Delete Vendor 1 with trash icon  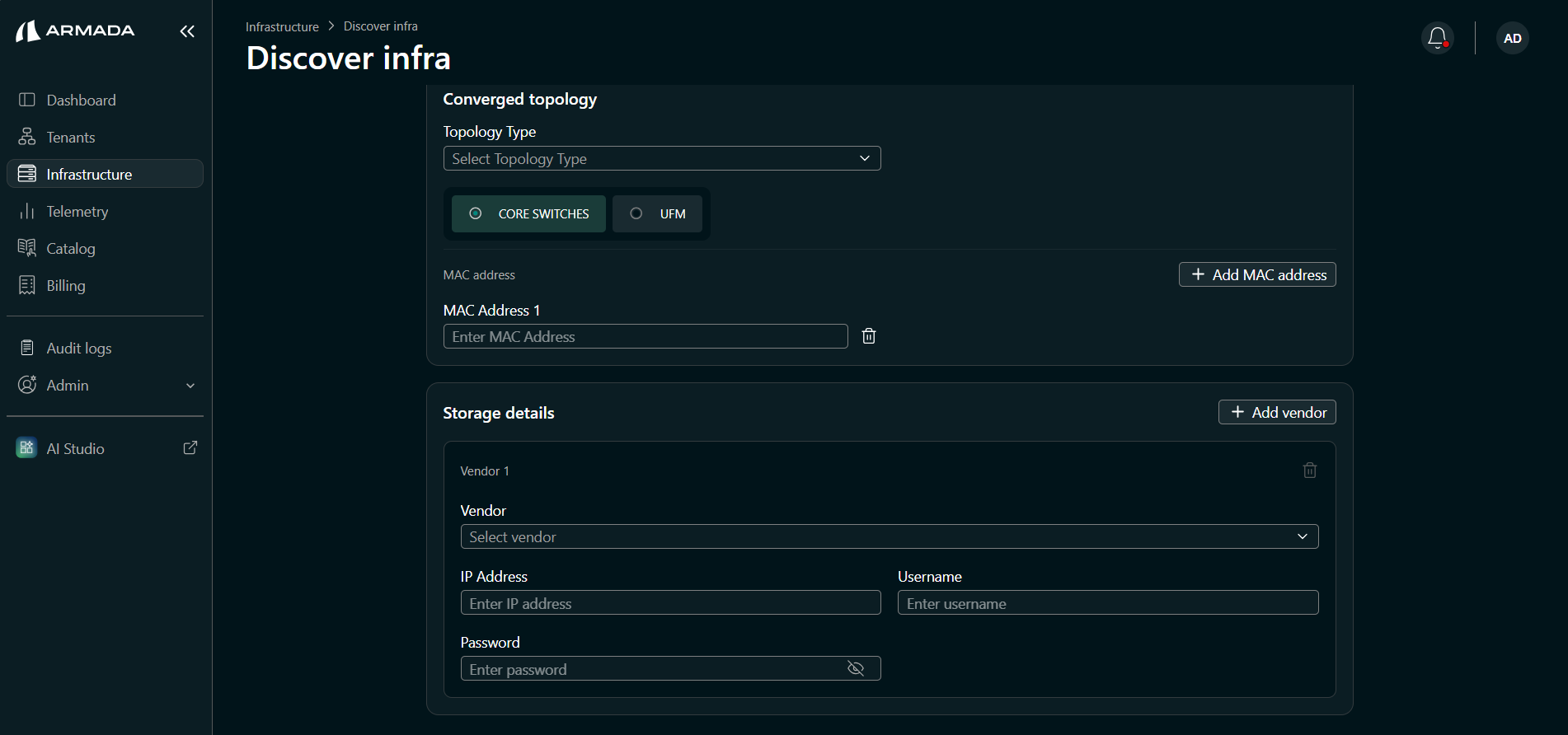(x=1309, y=470)
